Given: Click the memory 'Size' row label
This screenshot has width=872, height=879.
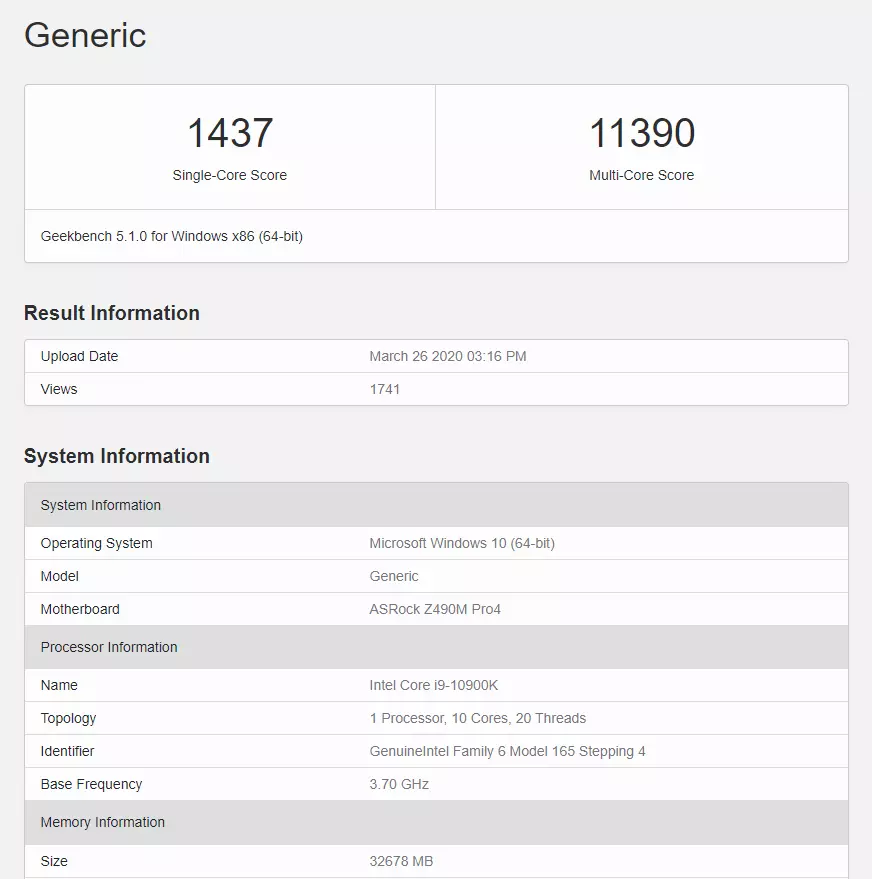Looking at the screenshot, I should pyautogui.click(x=54, y=861).
